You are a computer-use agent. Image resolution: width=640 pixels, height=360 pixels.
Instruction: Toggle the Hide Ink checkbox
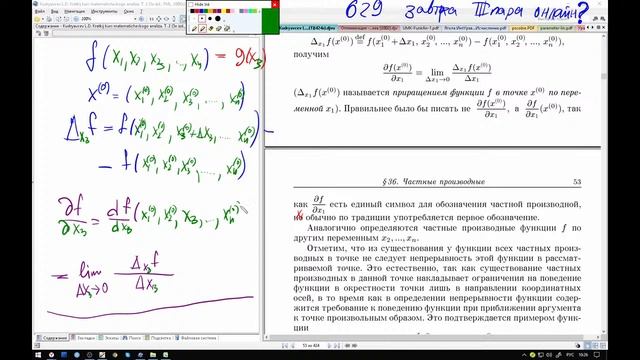[x=191, y=4]
